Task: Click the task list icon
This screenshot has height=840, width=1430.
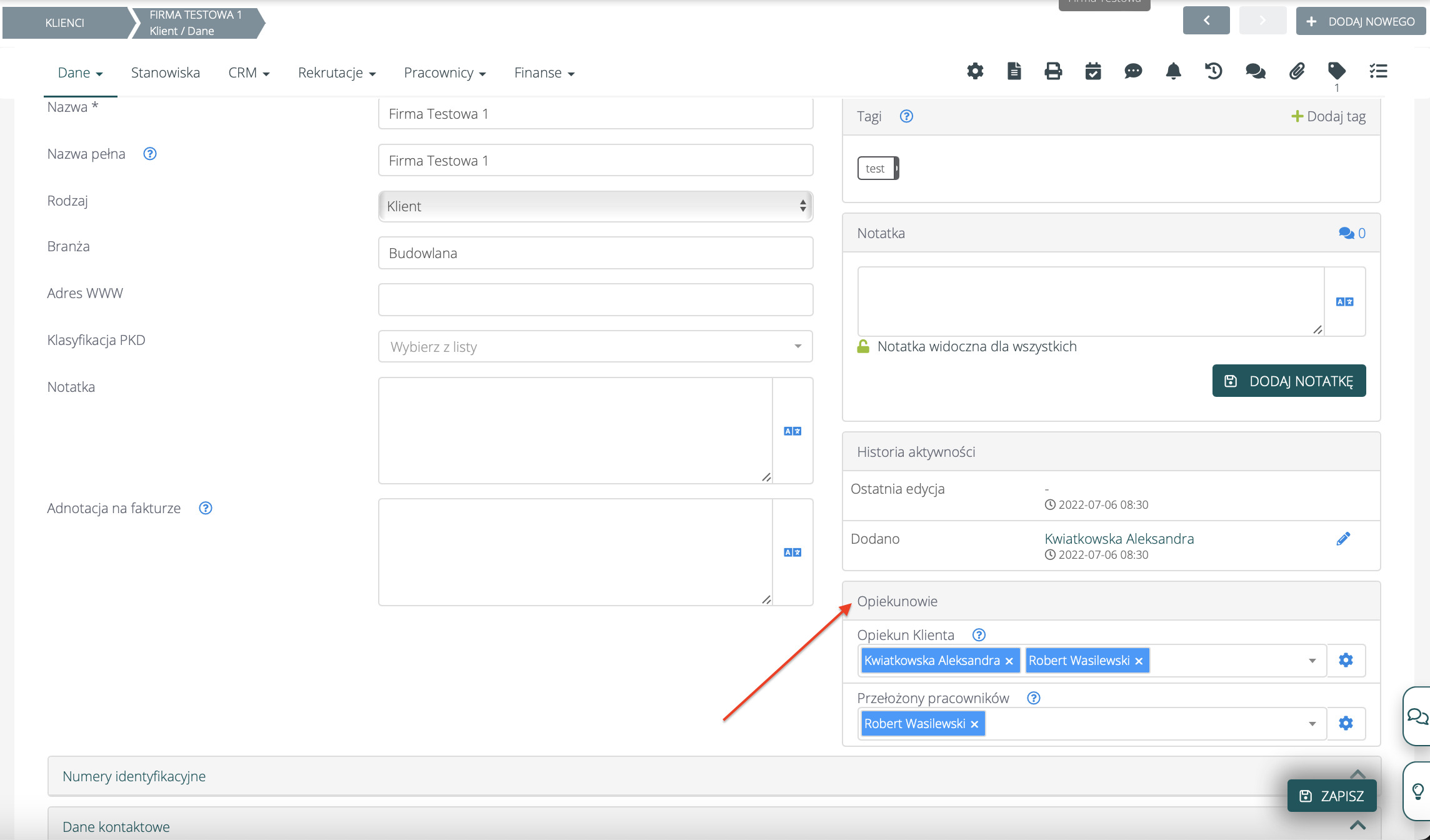Action: (1378, 71)
